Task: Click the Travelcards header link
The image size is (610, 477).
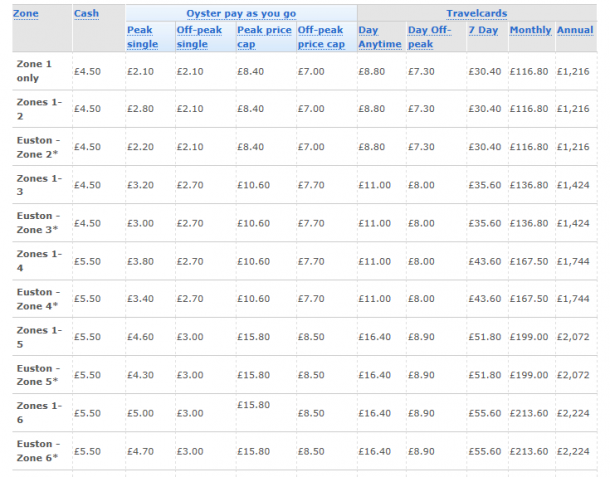Action: tap(477, 14)
